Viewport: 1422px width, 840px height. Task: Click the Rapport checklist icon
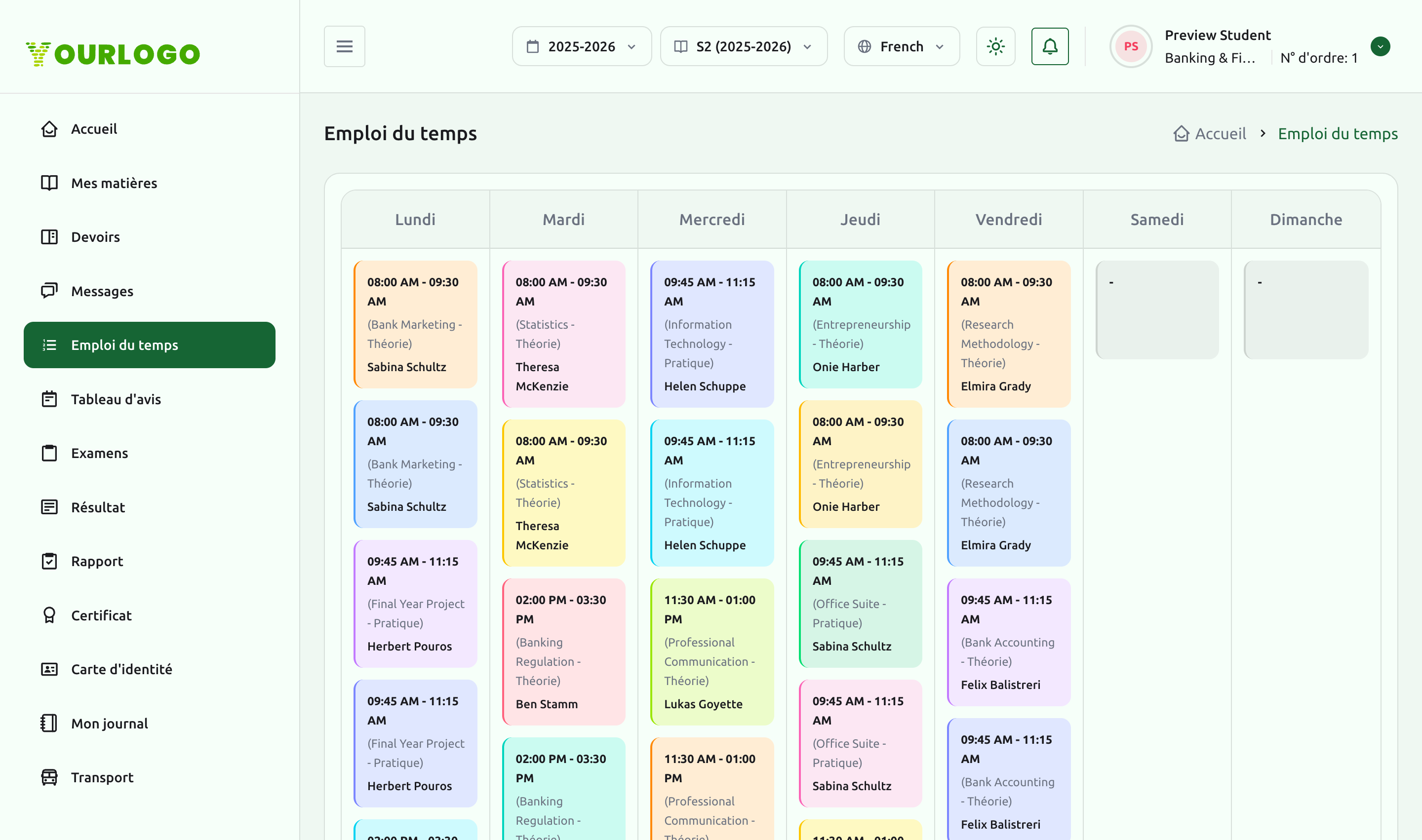click(49, 562)
